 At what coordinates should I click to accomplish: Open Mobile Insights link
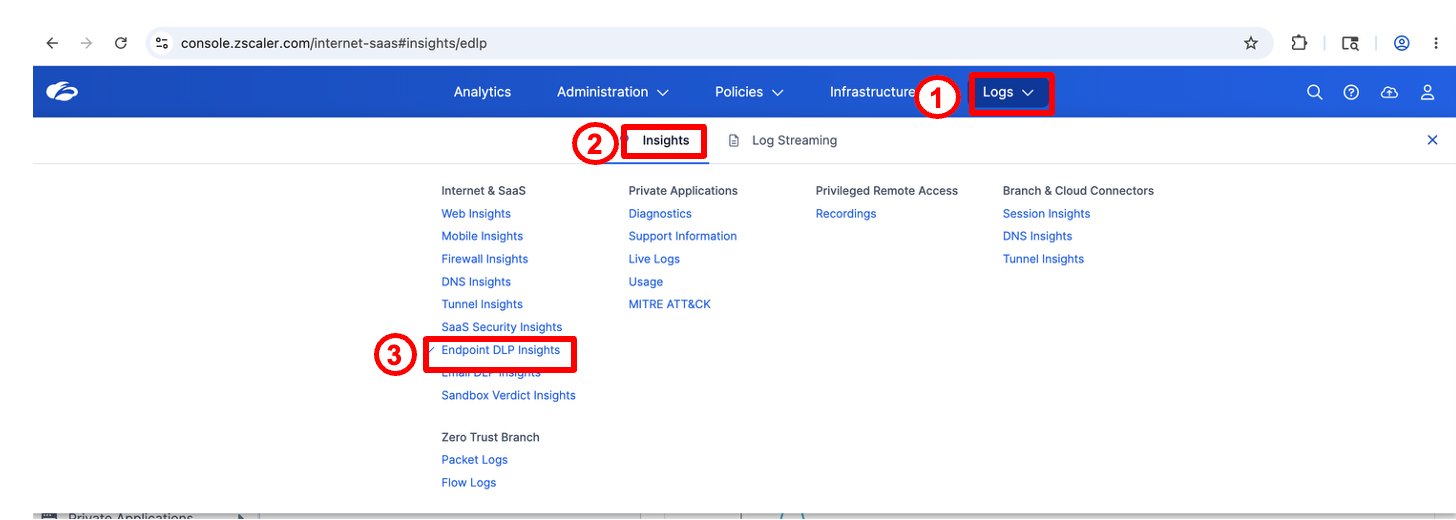[x=482, y=236]
